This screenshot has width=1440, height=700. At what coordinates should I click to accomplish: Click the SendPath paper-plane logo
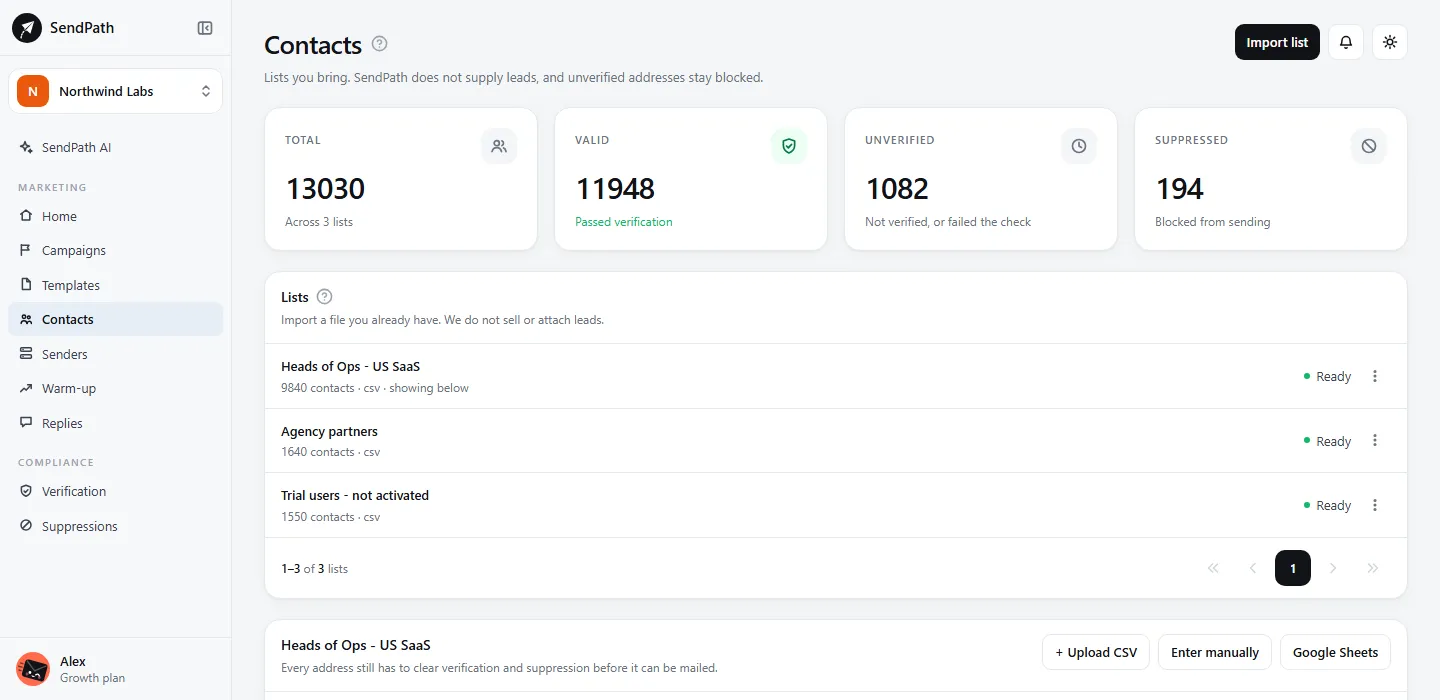click(x=27, y=28)
